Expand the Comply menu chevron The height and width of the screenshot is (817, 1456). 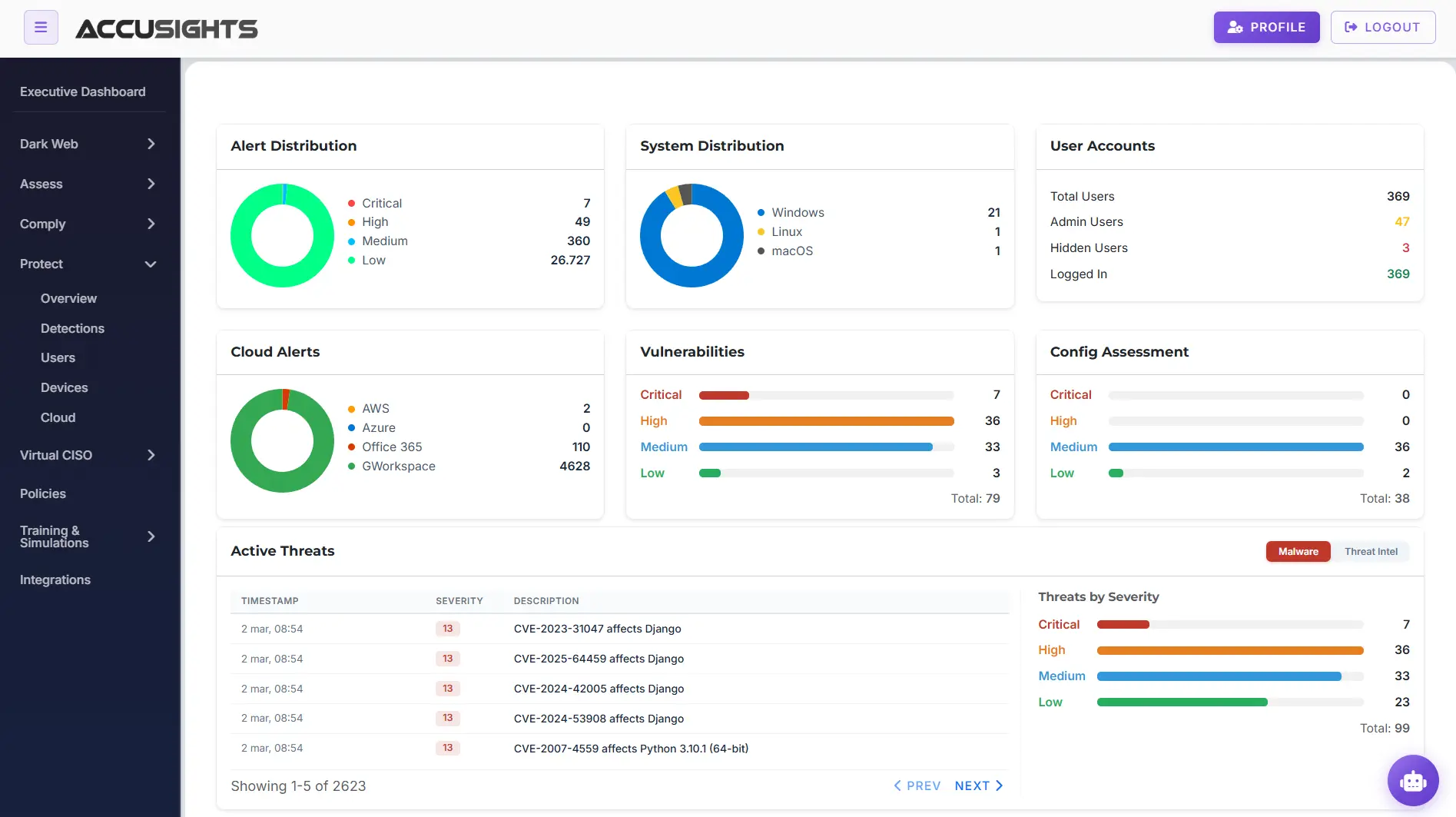click(151, 224)
